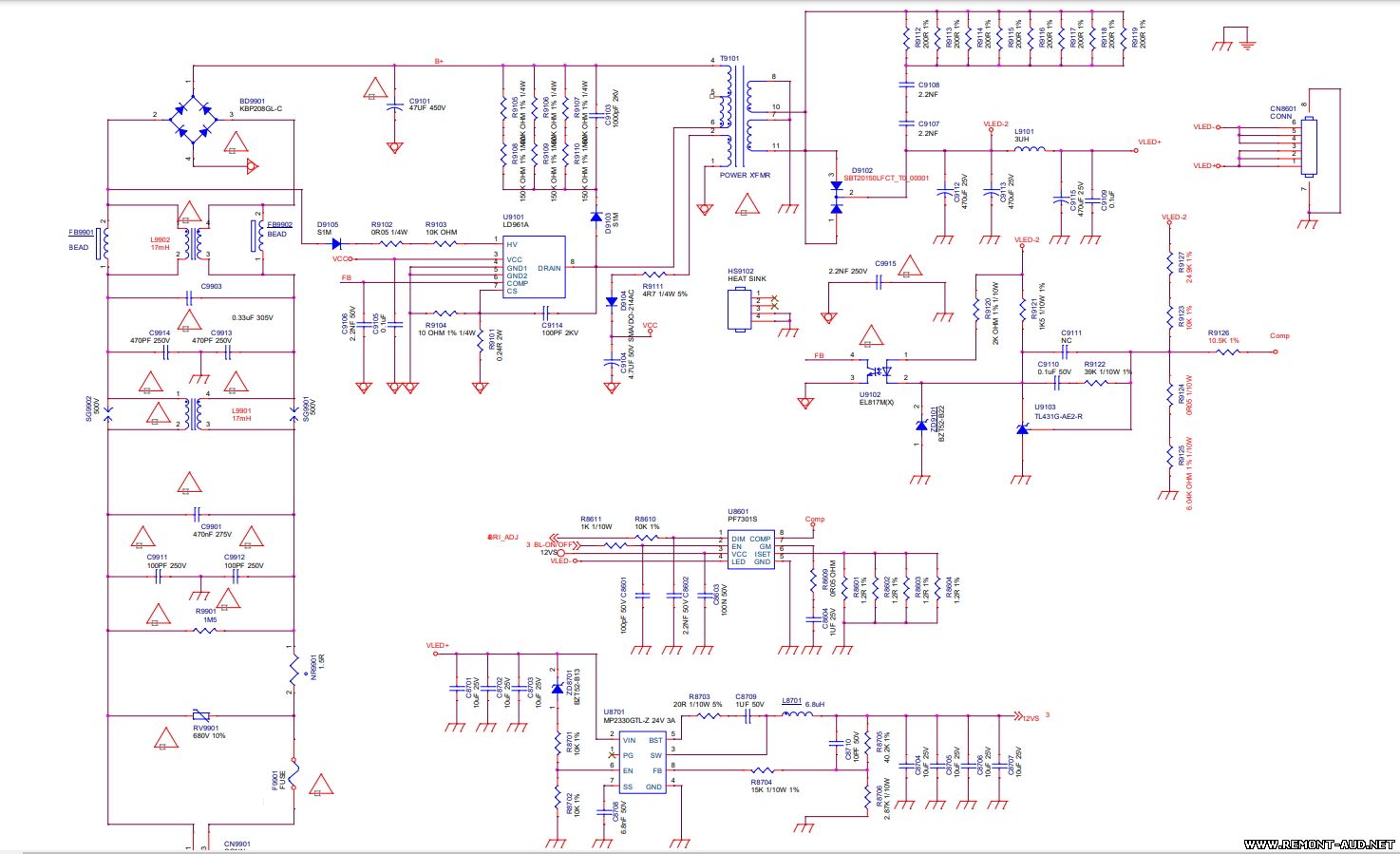Image resolution: width=1400 pixels, height=854 pixels.
Task: Select the RV9901 varistor symbol
Action: point(200,714)
